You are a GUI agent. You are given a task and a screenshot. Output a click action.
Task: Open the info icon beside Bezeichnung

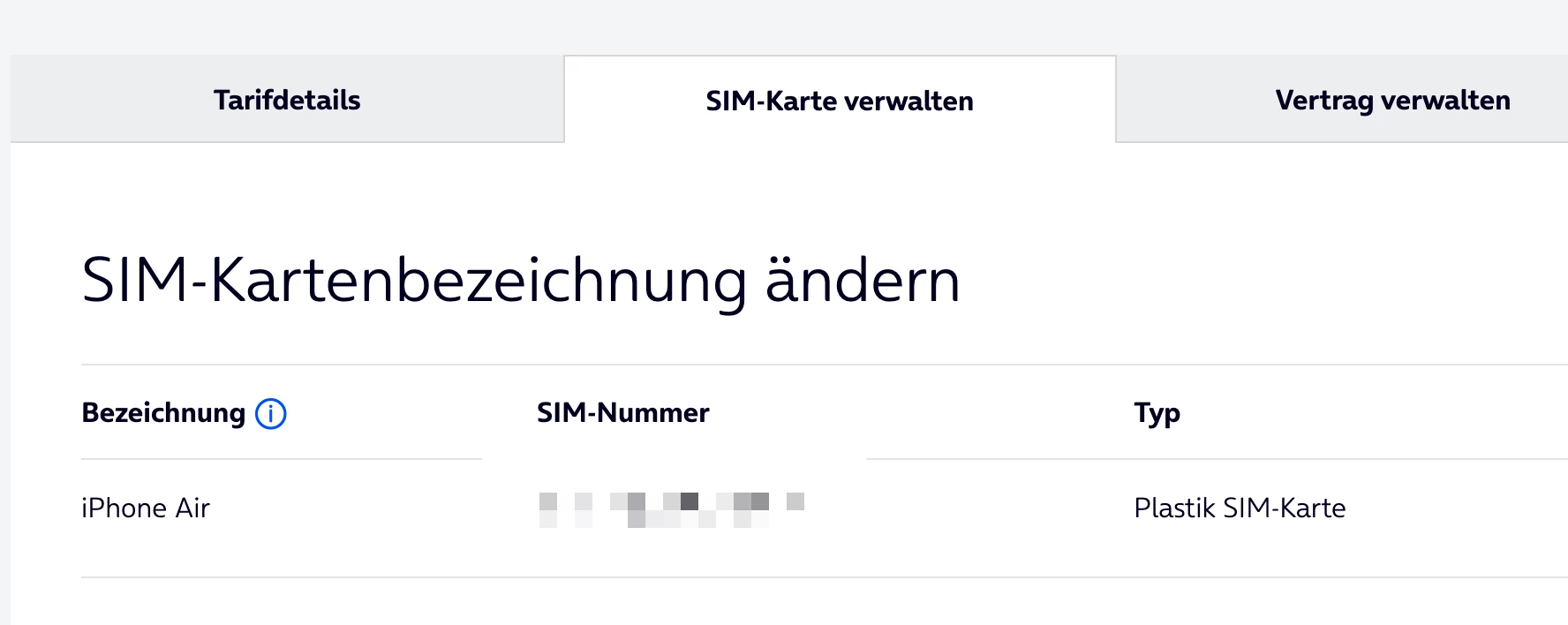pos(271,413)
